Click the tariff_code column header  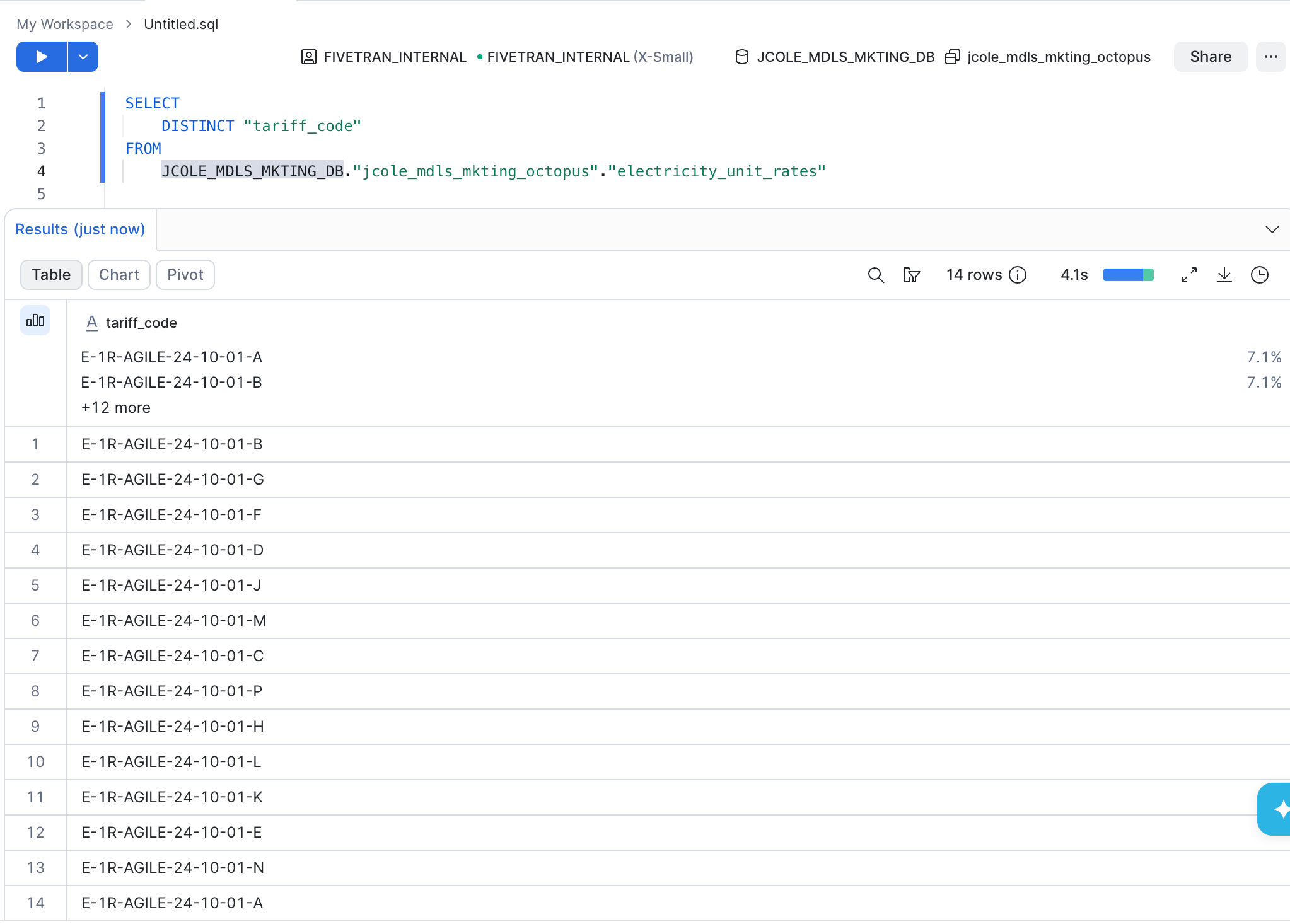click(x=141, y=323)
